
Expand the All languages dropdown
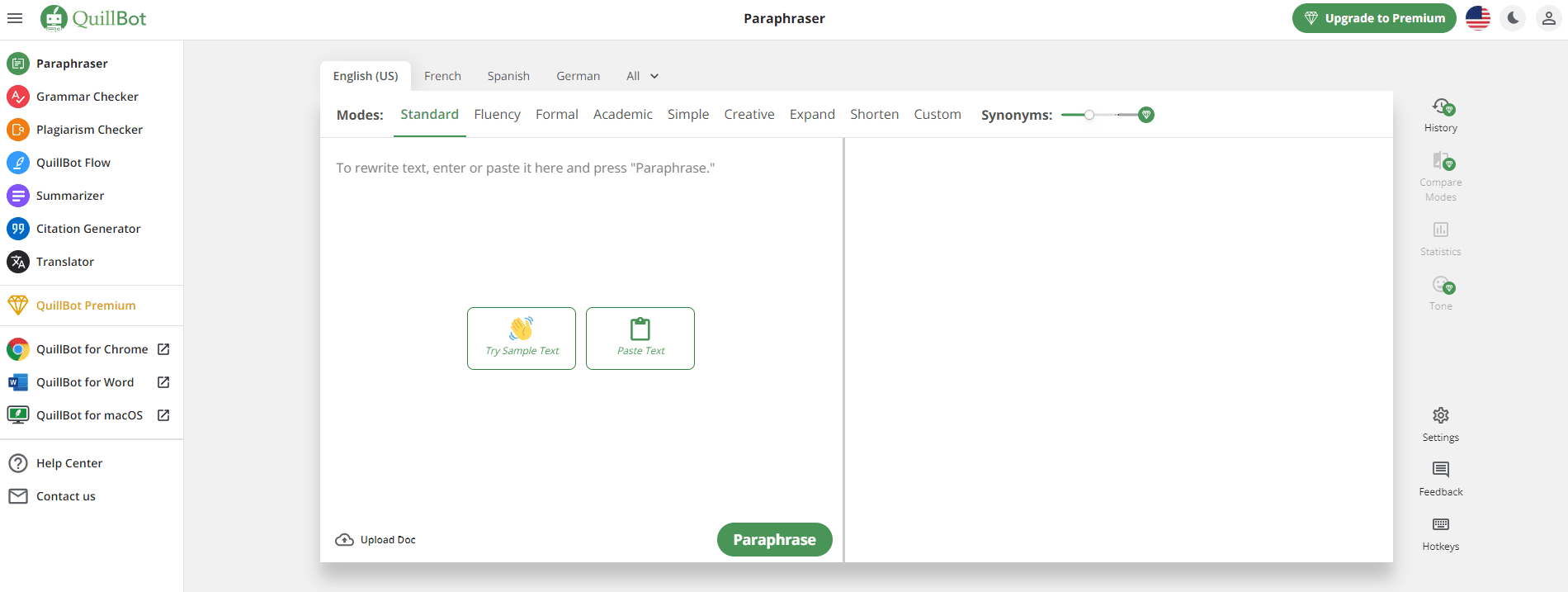(642, 76)
